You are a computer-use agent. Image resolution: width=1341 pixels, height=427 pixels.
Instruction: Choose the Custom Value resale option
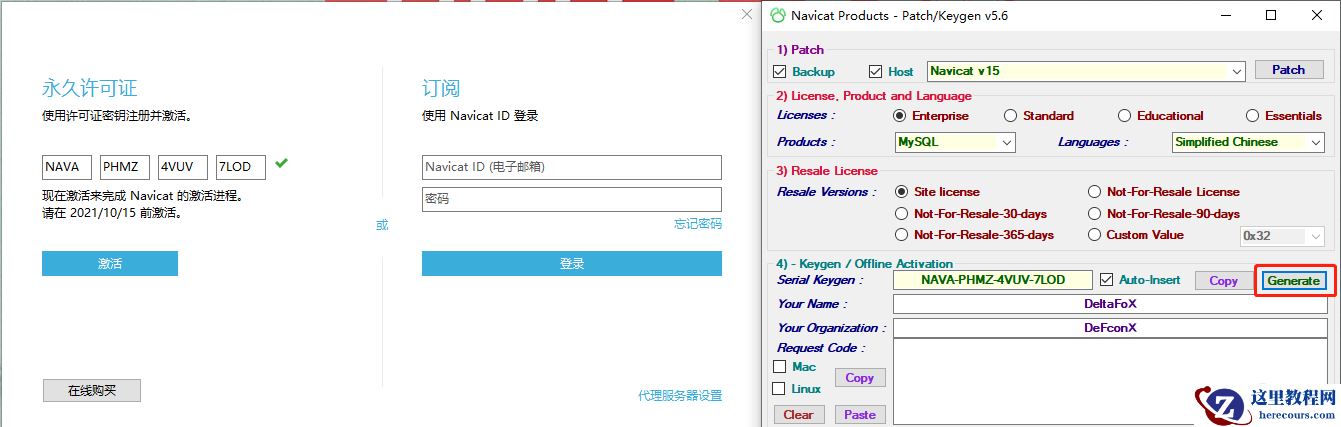tap(1094, 235)
